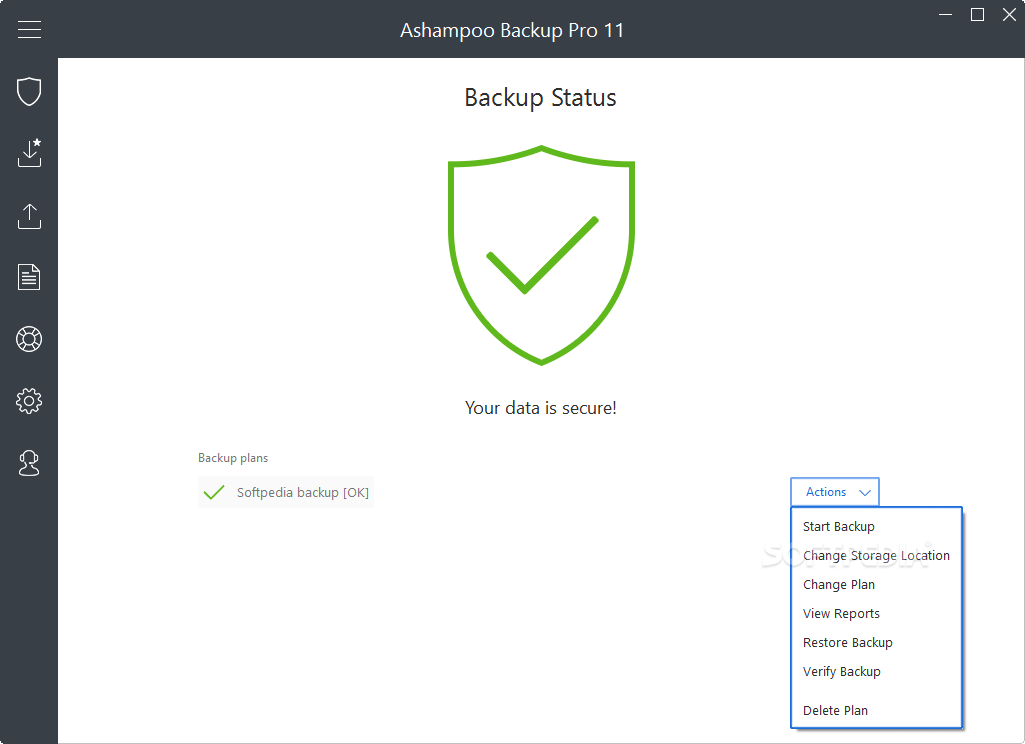Click the green checkmark beside Softpedia backup

click(214, 492)
